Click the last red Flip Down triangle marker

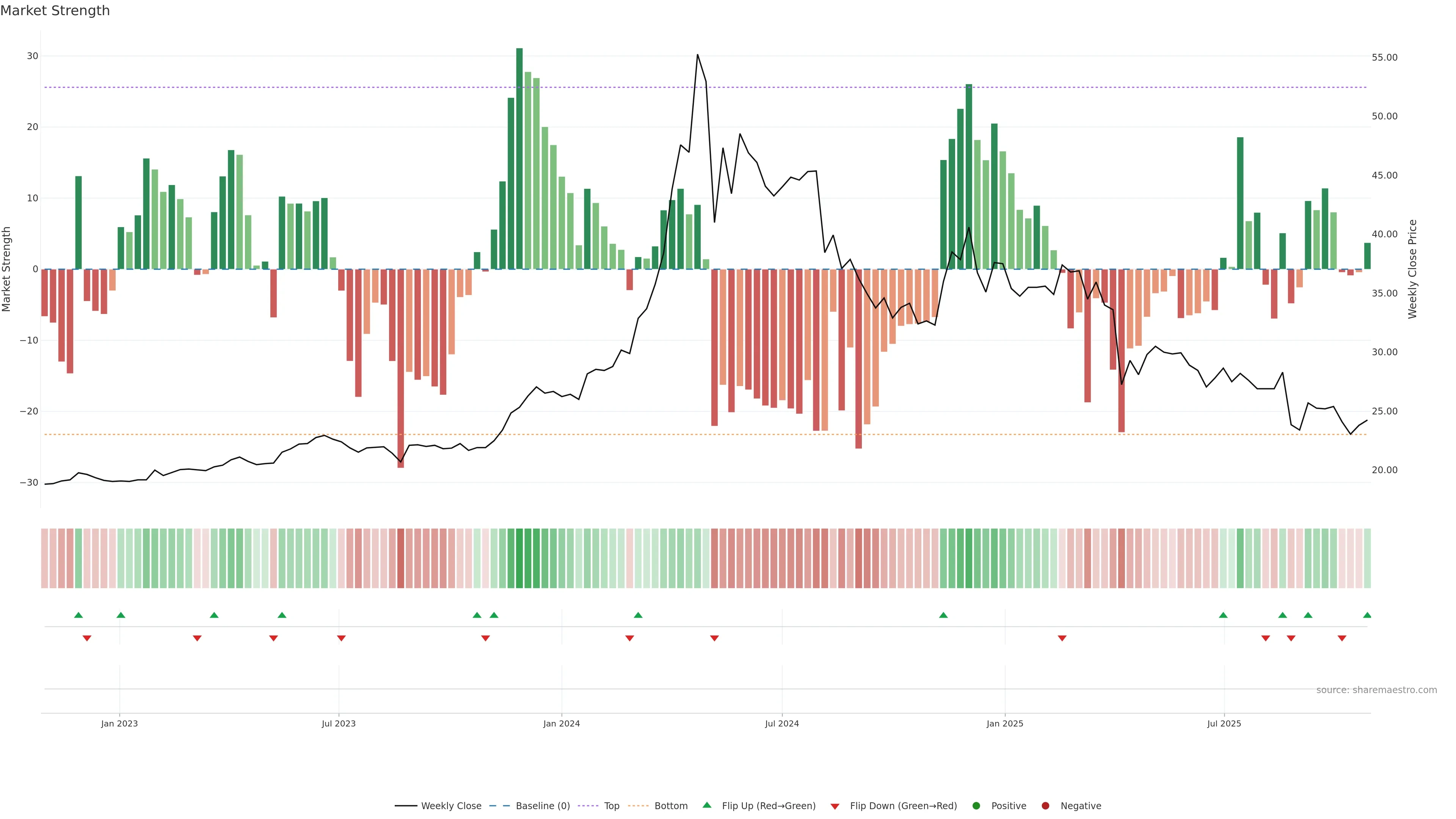click(1342, 638)
